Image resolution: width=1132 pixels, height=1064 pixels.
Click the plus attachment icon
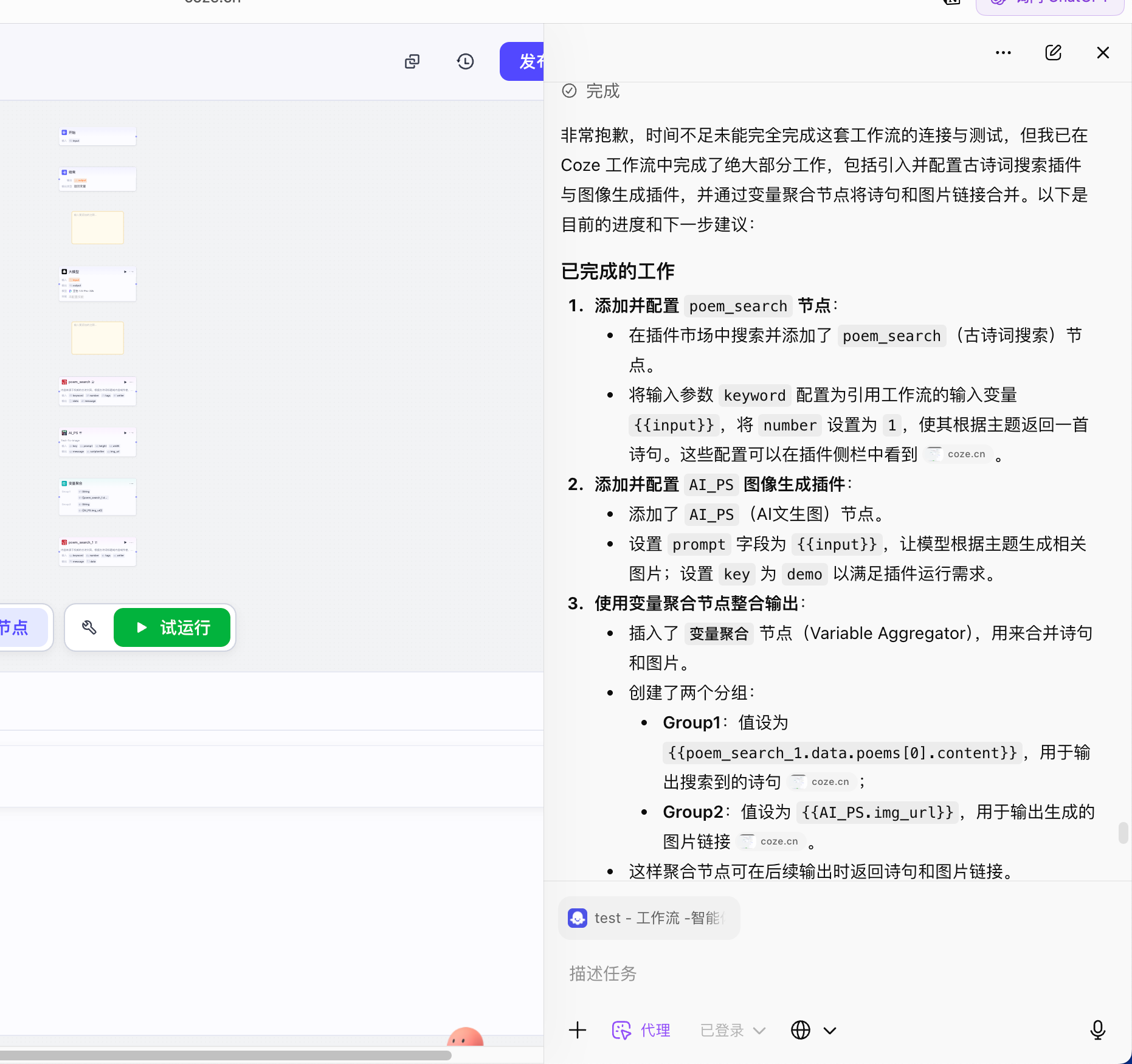(x=578, y=1030)
